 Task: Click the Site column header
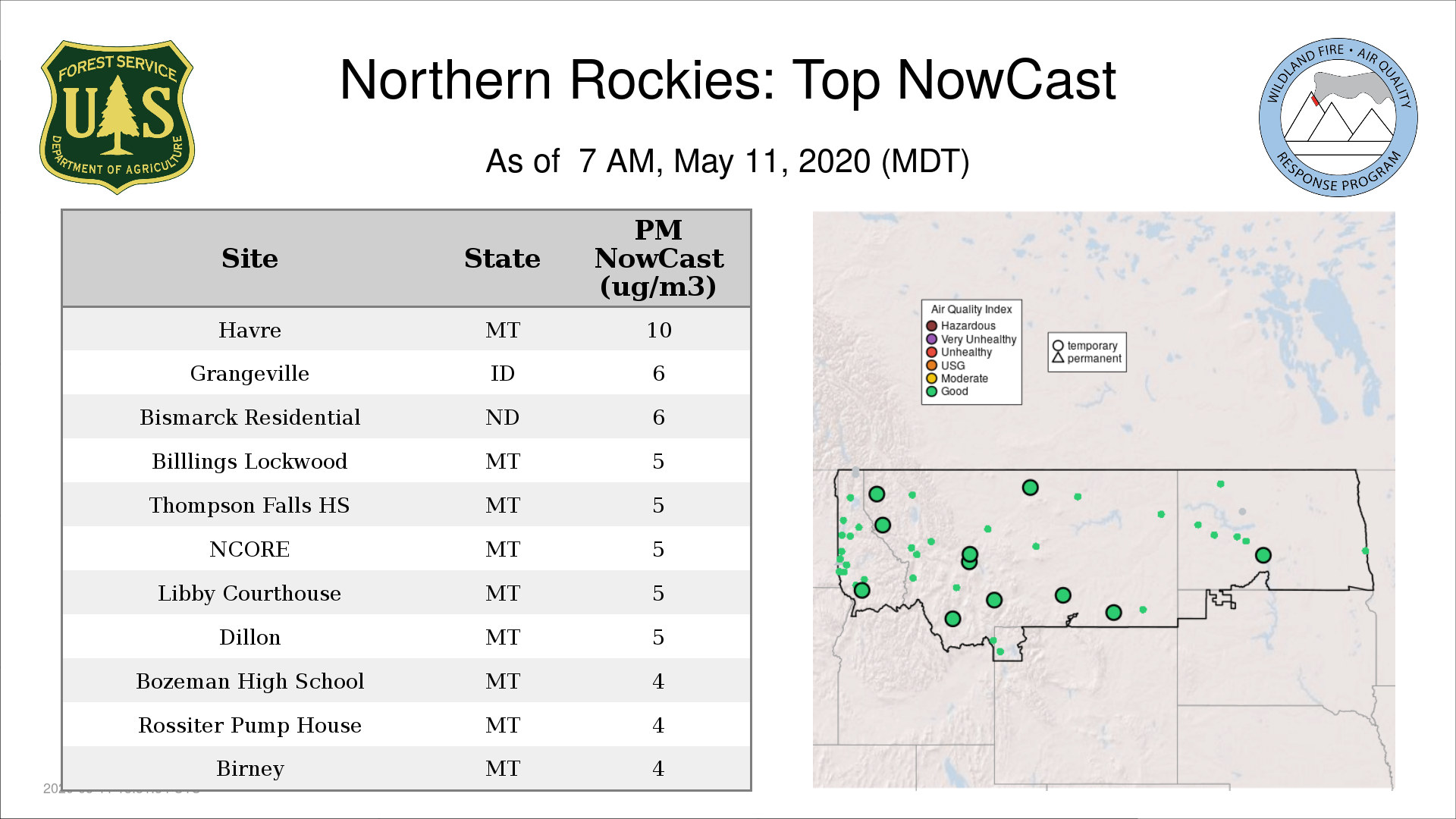click(x=249, y=259)
